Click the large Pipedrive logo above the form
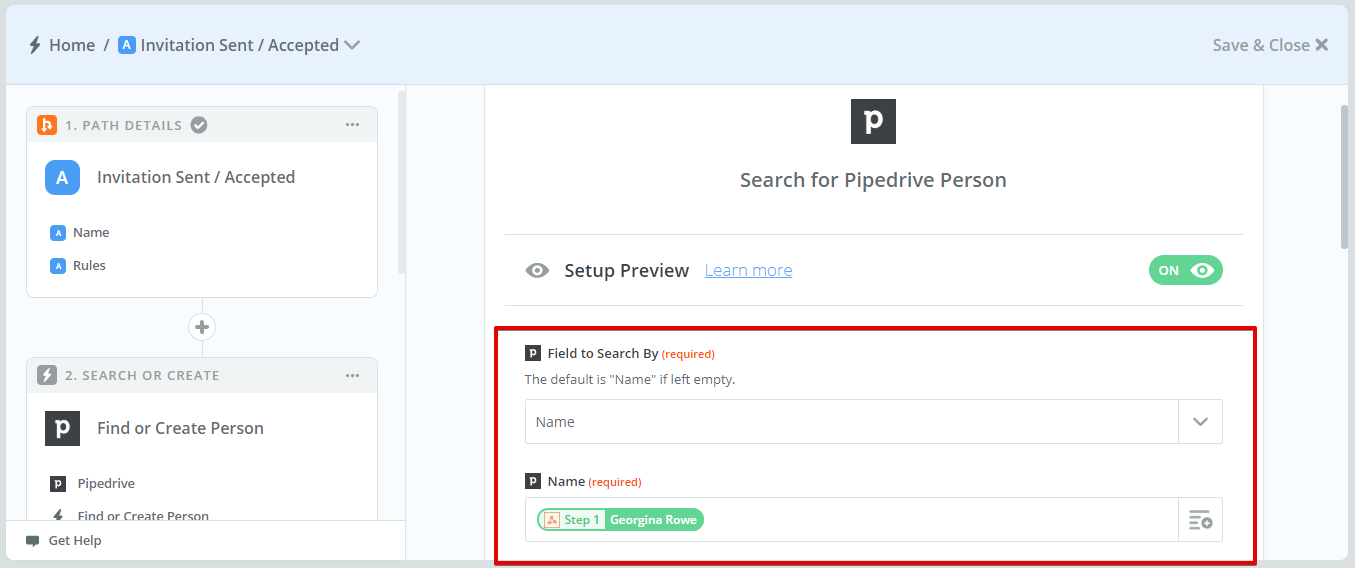The width and height of the screenshot is (1355, 569). click(x=873, y=121)
